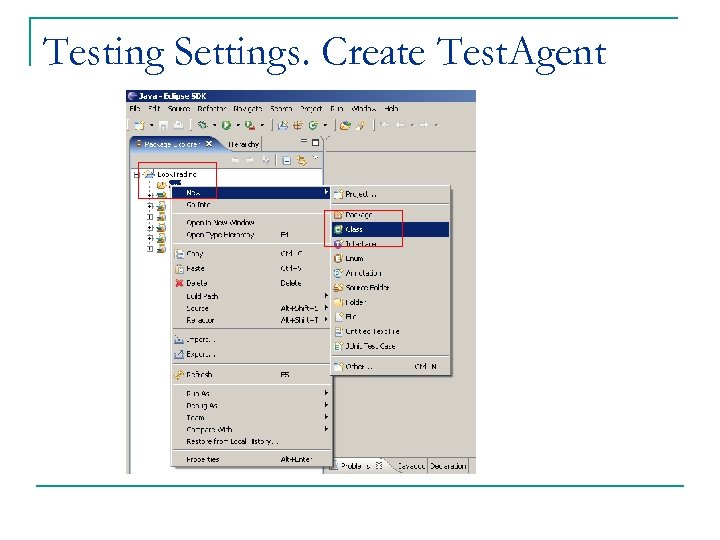Click Copy in the context menu
720x540 pixels.
(x=251, y=253)
